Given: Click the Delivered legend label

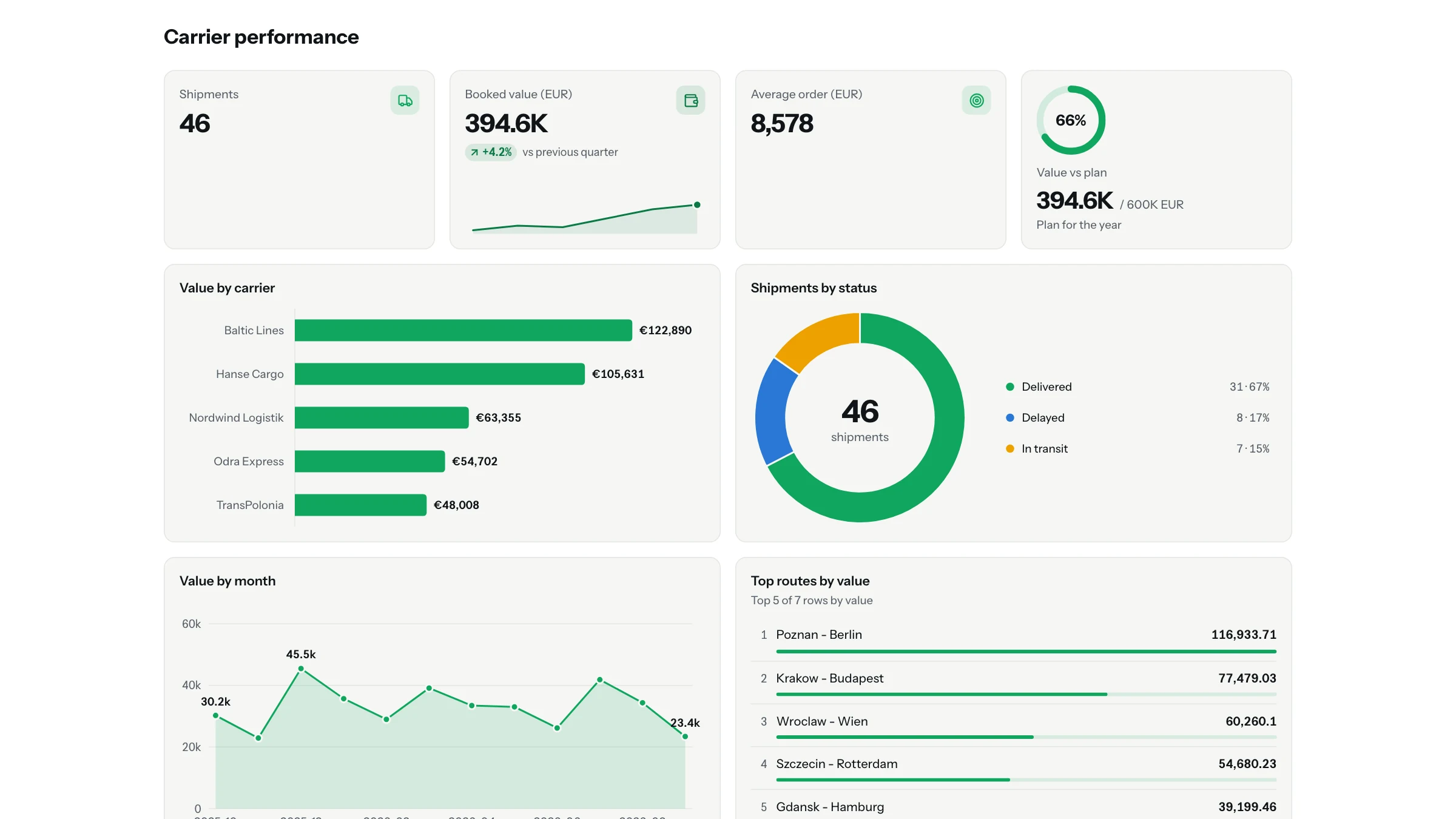Looking at the screenshot, I should [x=1046, y=387].
